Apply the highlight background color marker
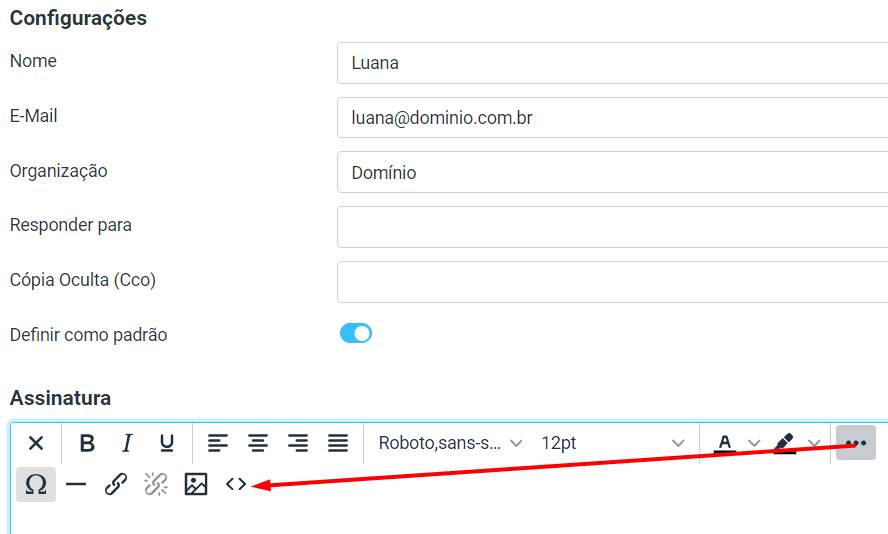Screen dimensions: 888x534 (785, 443)
